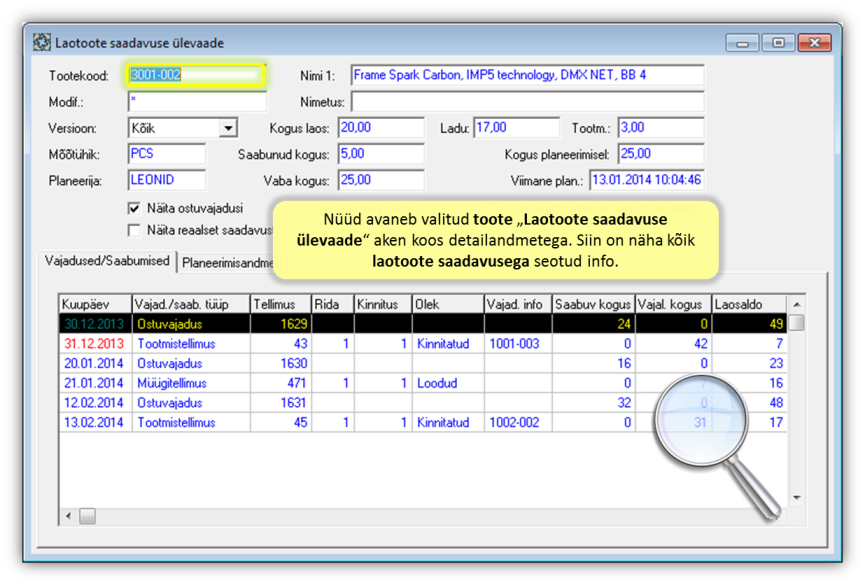Maximize the Laotoote saadavuse ülevaade window
Viewport: 865px width, 585px height.
click(777, 43)
